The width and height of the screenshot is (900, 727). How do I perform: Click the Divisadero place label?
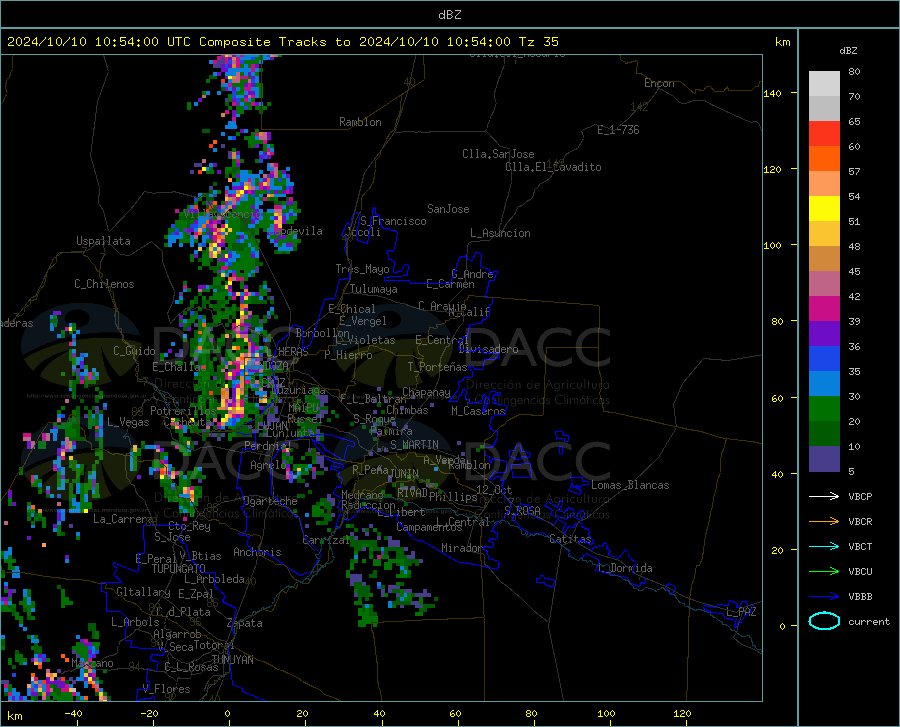pyautogui.click(x=488, y=349)
